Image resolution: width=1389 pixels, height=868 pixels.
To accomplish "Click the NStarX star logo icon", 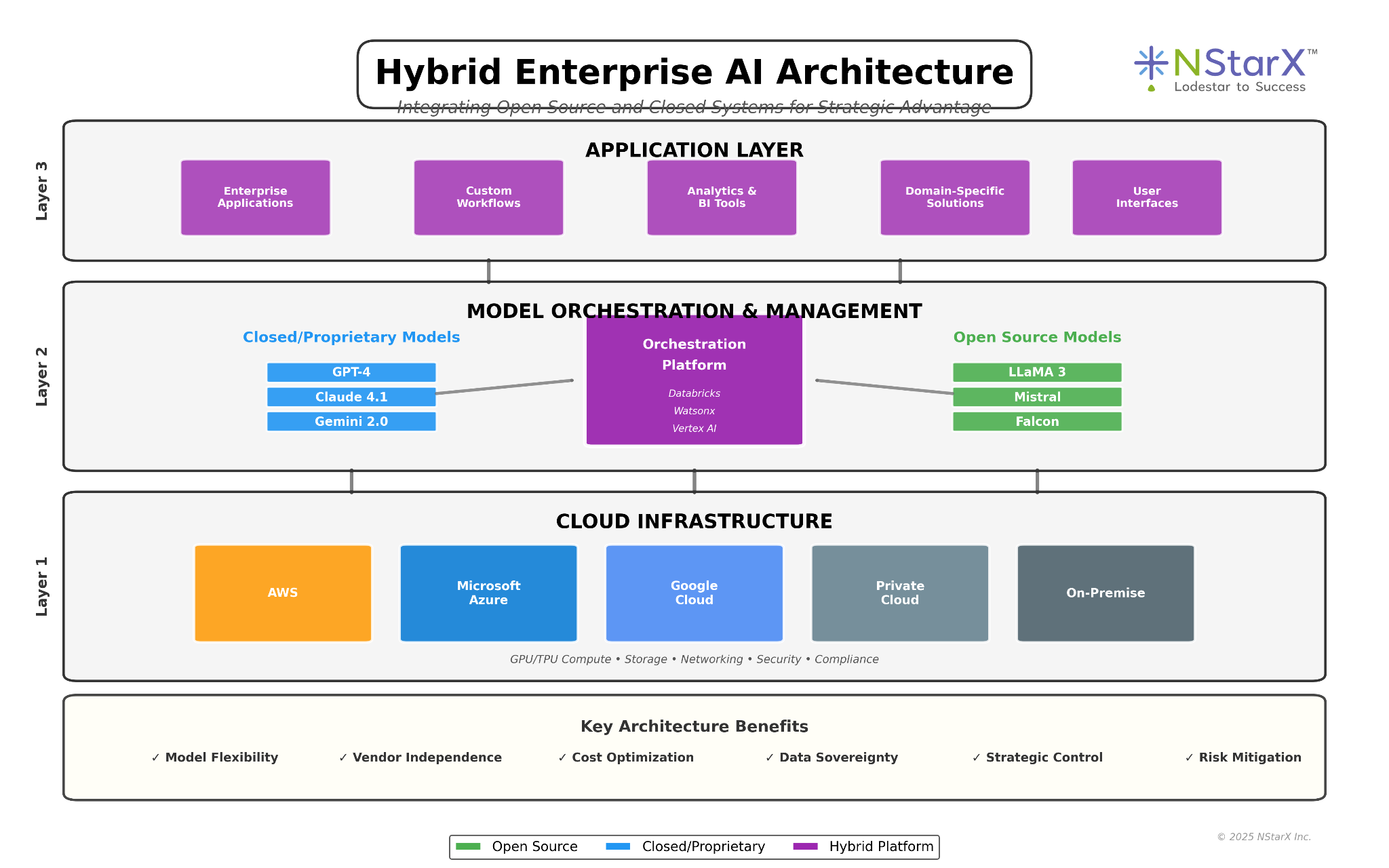I will (x=1151, y=64).
